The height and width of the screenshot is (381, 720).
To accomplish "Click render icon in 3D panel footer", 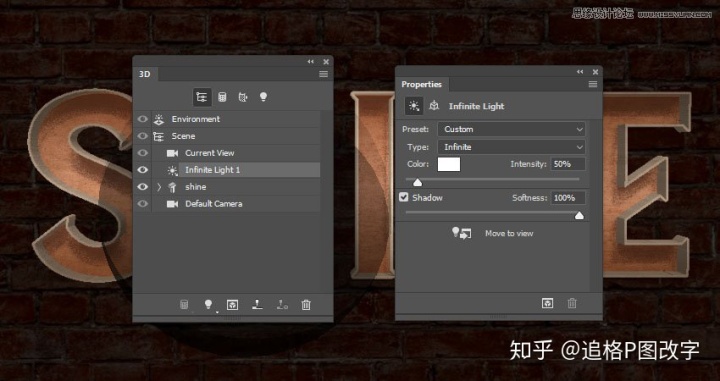I will [232, 305].
